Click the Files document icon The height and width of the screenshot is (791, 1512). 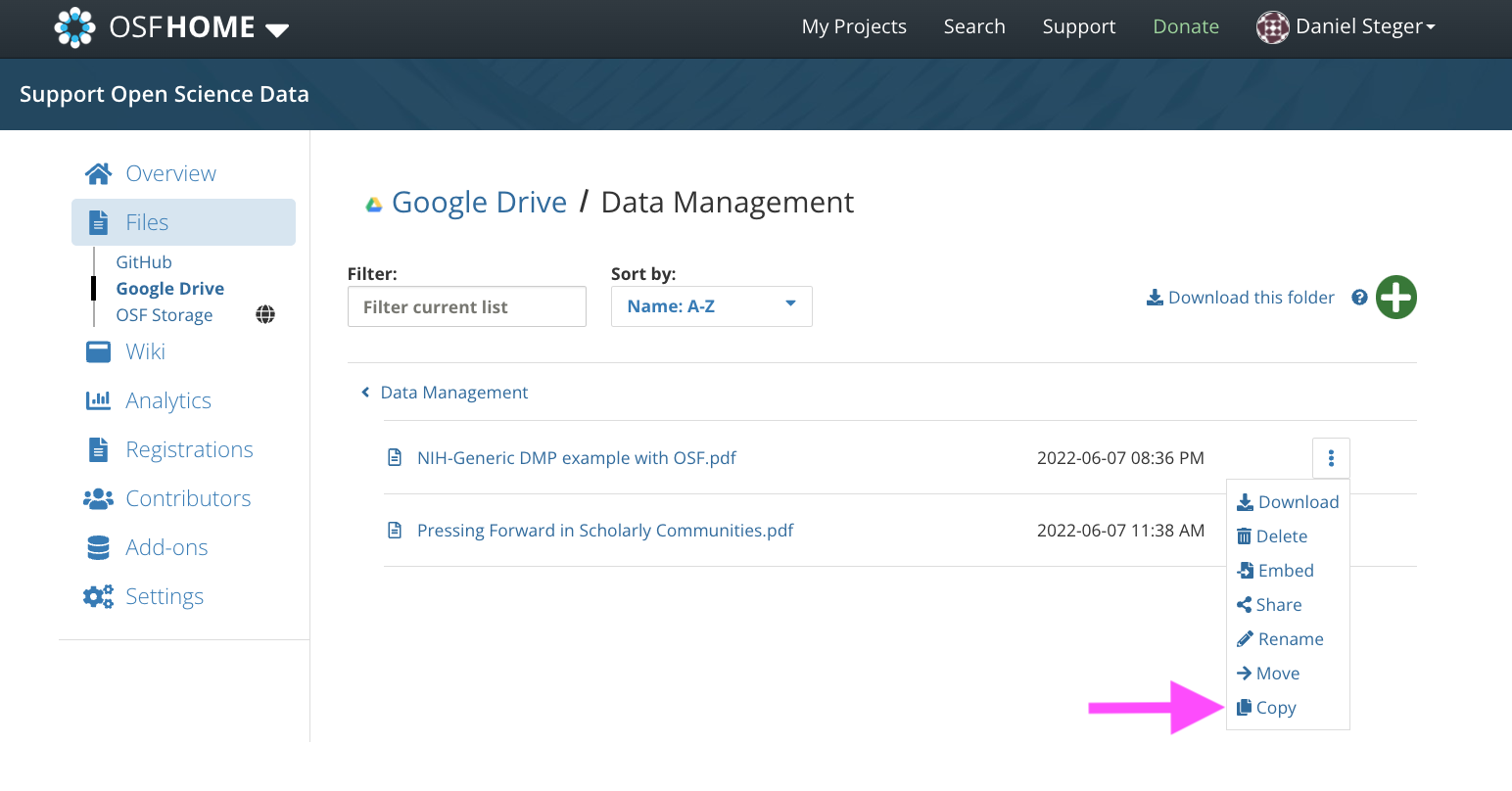point(99,222)
